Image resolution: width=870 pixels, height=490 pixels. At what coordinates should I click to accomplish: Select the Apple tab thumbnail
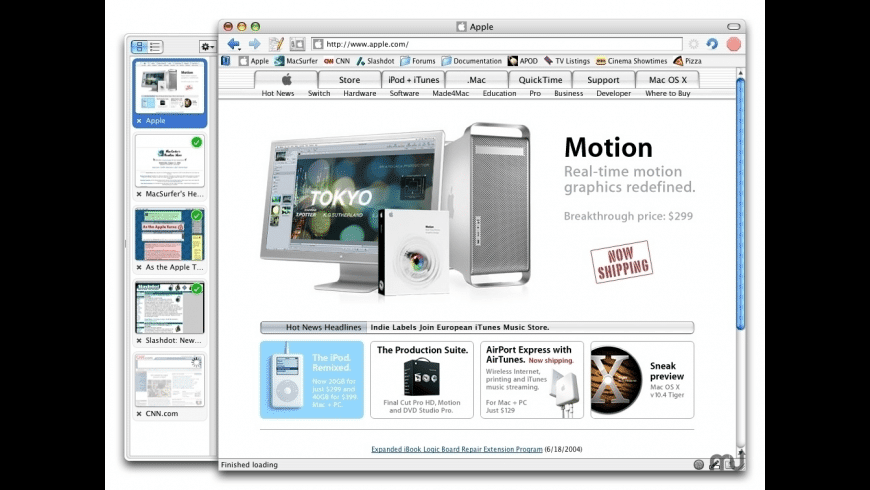(170, 86)
